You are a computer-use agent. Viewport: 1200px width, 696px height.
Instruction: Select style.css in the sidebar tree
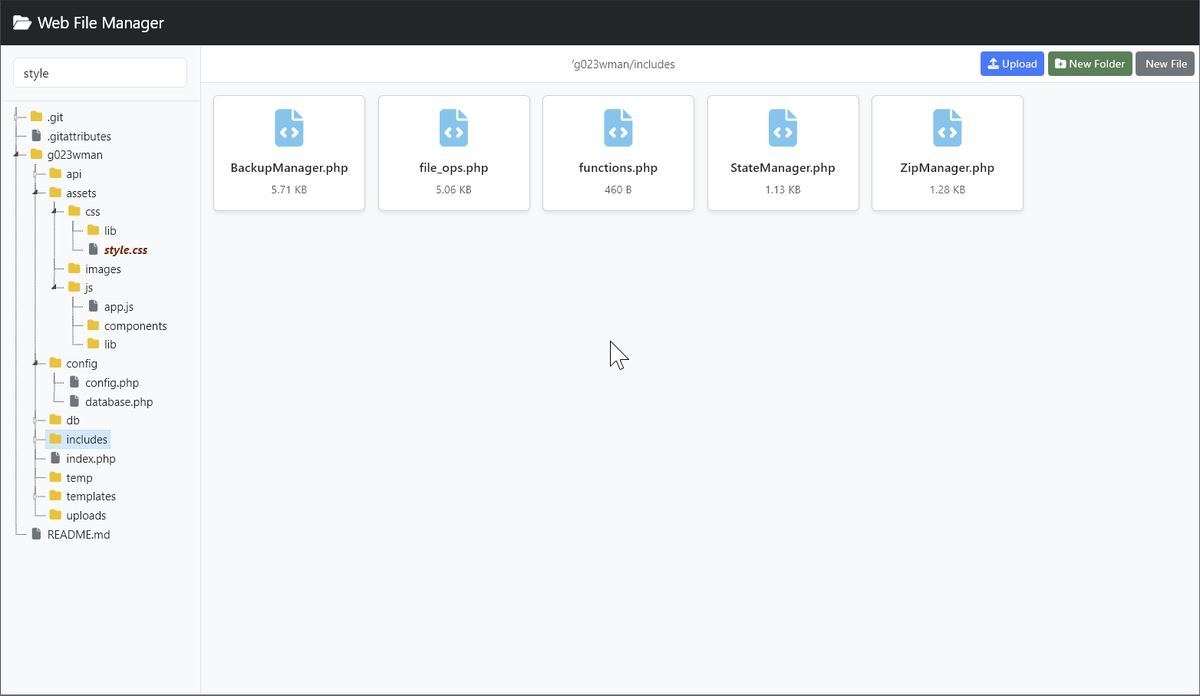coord(123,249)
